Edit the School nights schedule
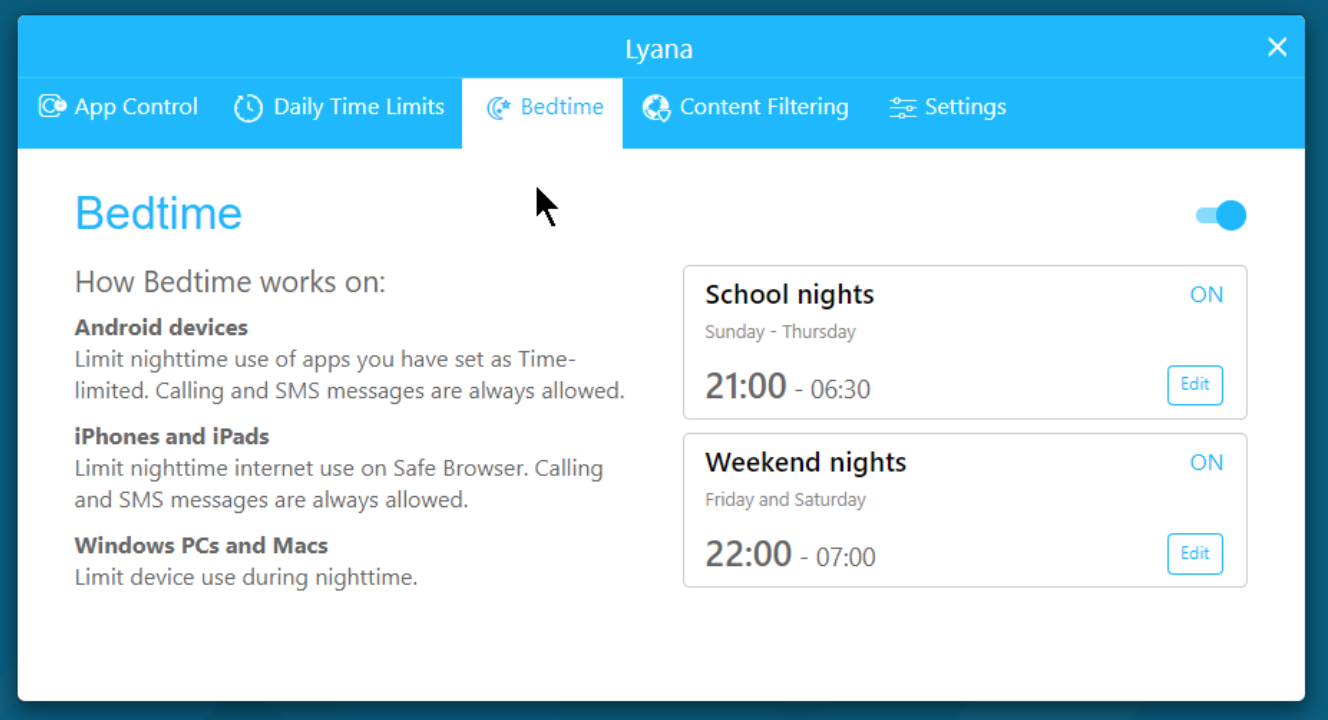The image size is (1328, 720). (x=1195, y=385)
